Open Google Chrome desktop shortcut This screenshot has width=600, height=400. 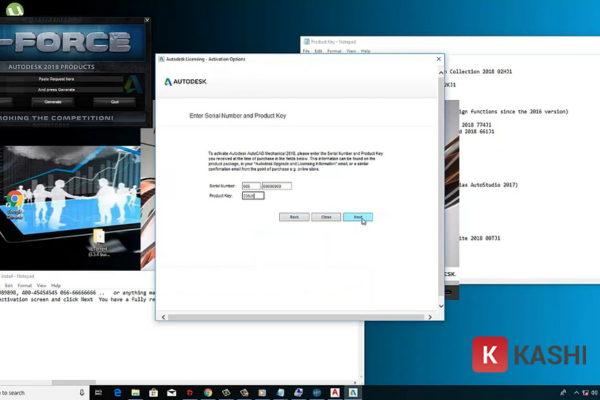click(x=14, y=202)
